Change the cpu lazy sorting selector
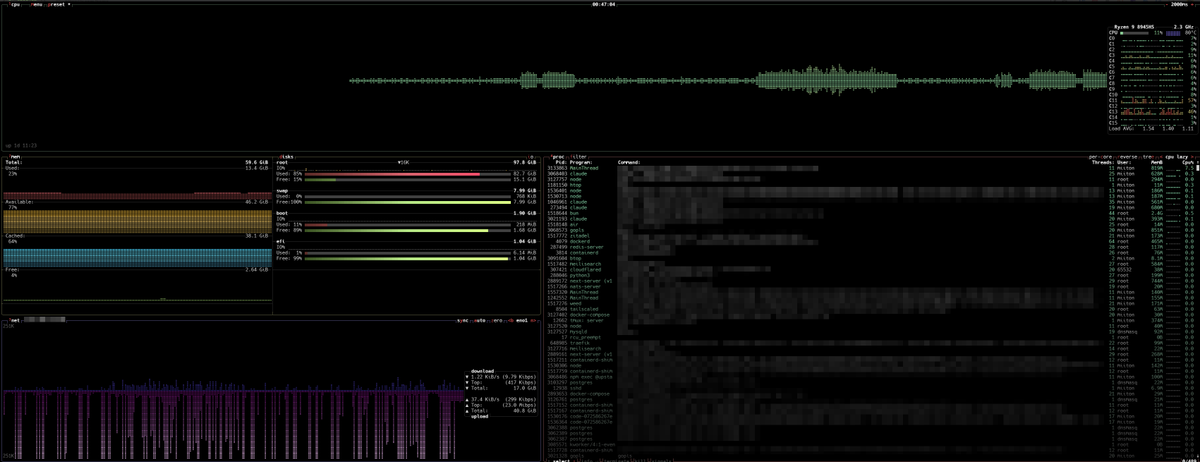The image size is (1200, 462). (1178, 156)
